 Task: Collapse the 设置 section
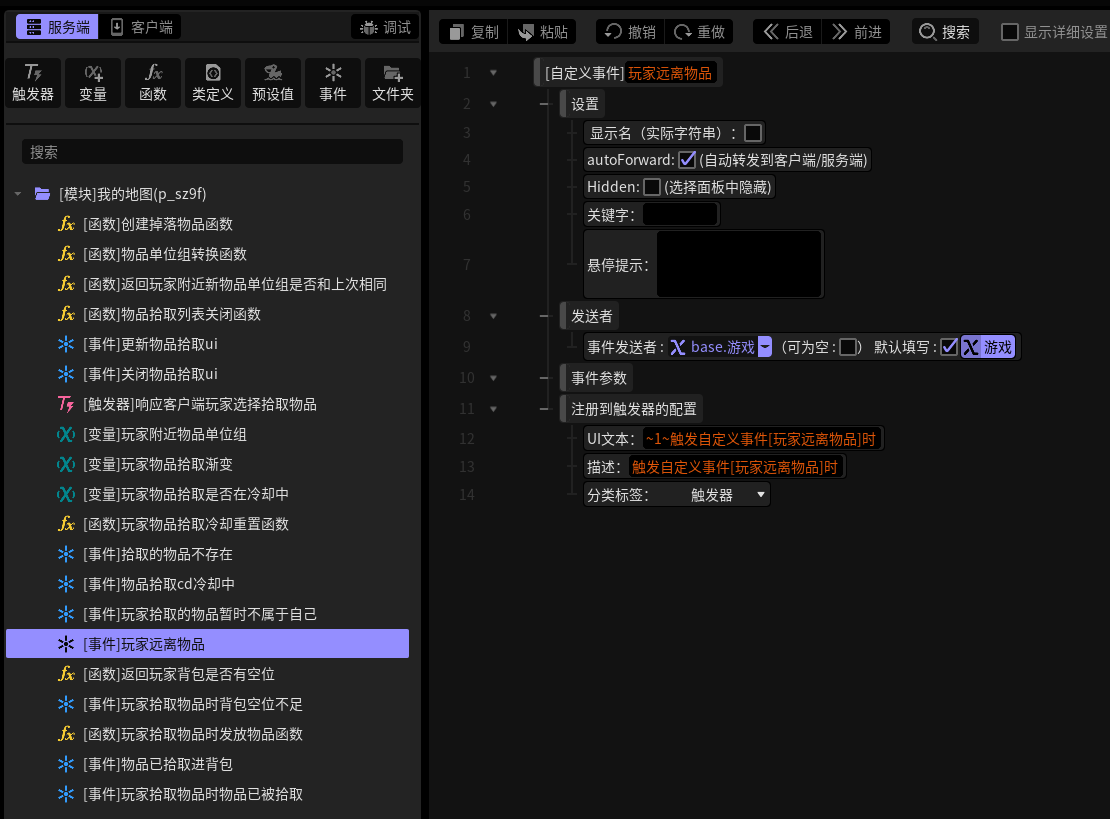click(x=493, y=104)
